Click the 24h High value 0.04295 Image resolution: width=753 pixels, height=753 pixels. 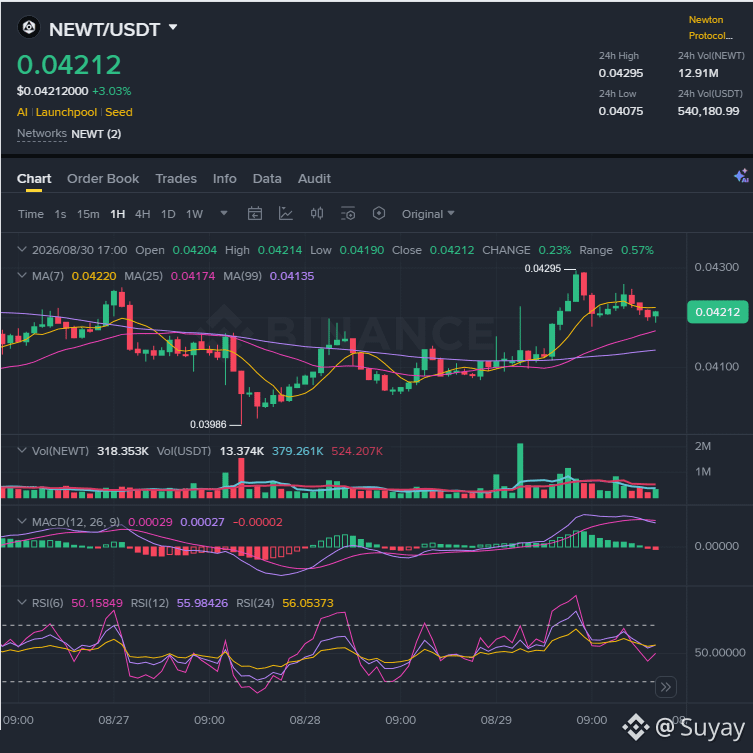620,73
